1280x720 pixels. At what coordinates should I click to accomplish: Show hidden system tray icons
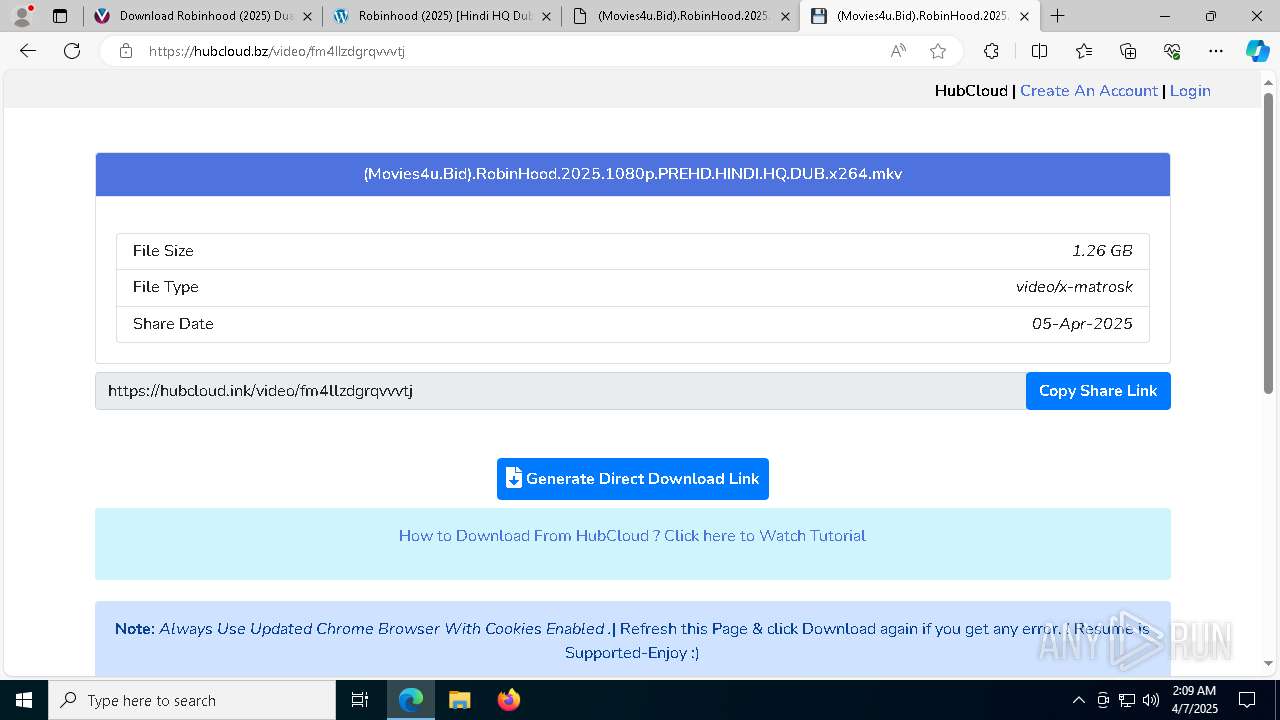[1078, 700]
